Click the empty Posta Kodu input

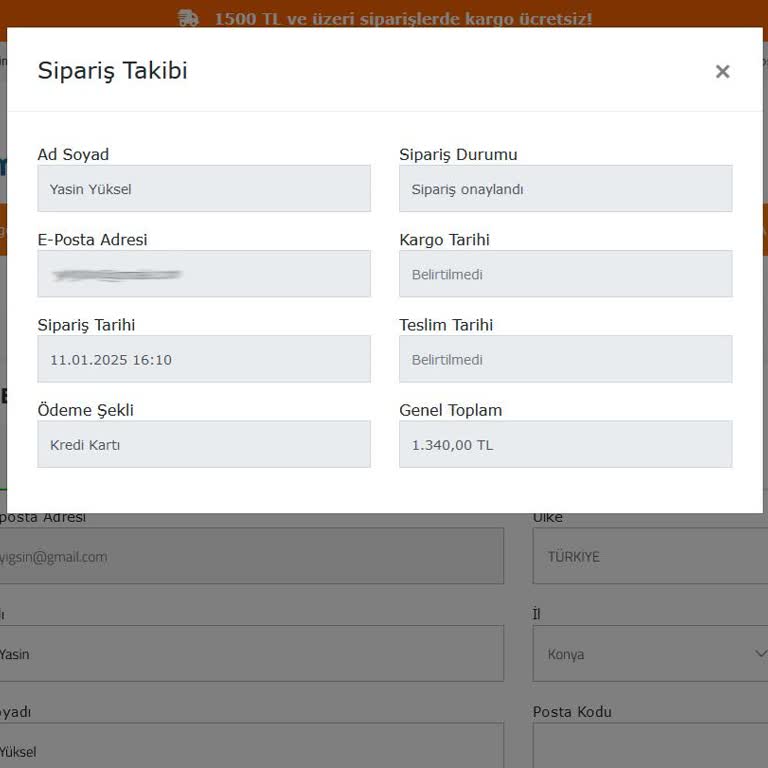tap(650, 746)
